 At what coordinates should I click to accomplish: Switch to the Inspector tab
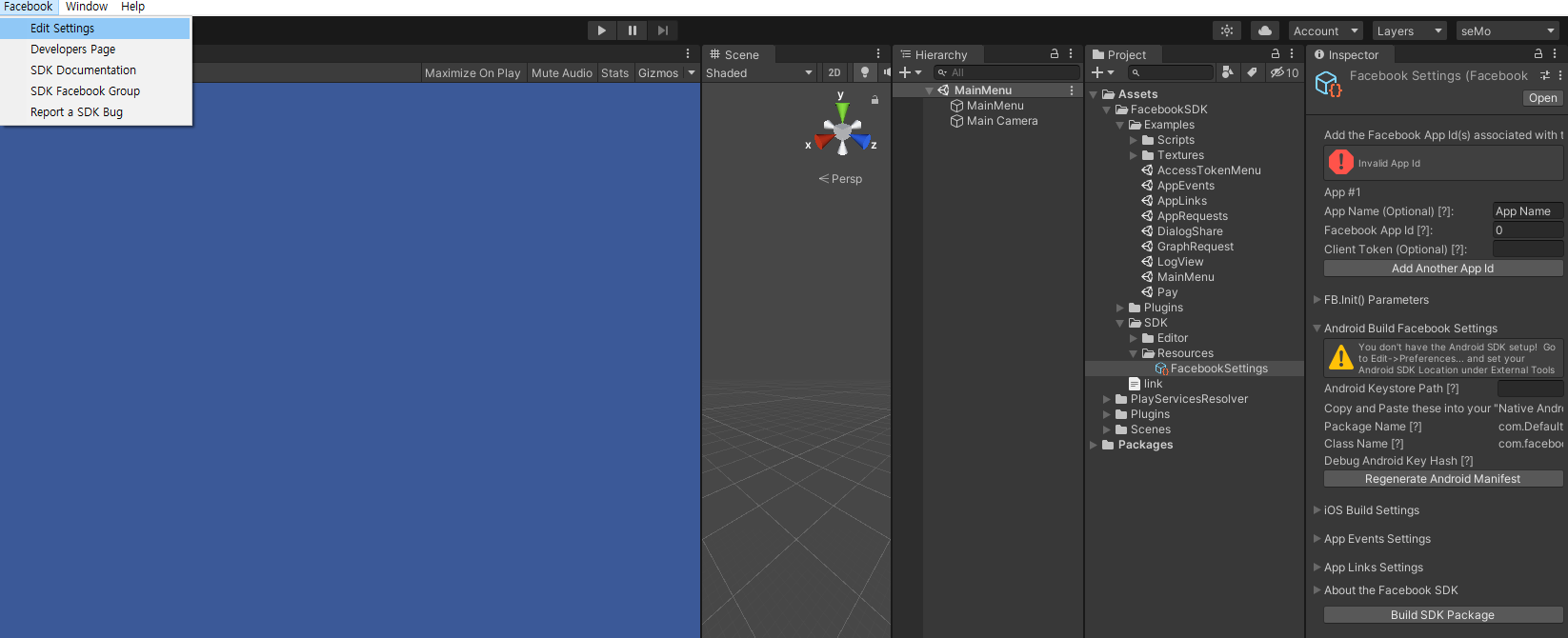click(x=1346, y=55)
